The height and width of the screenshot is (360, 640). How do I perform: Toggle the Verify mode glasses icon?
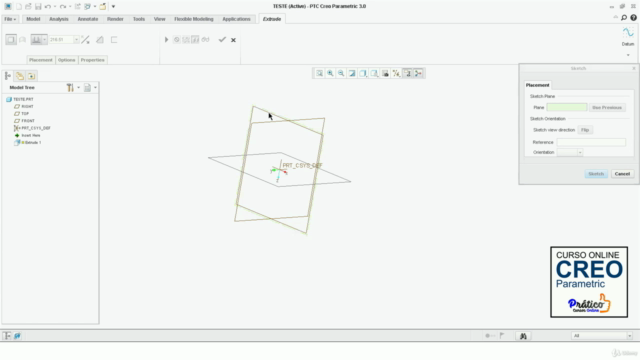tap(205, 40)
